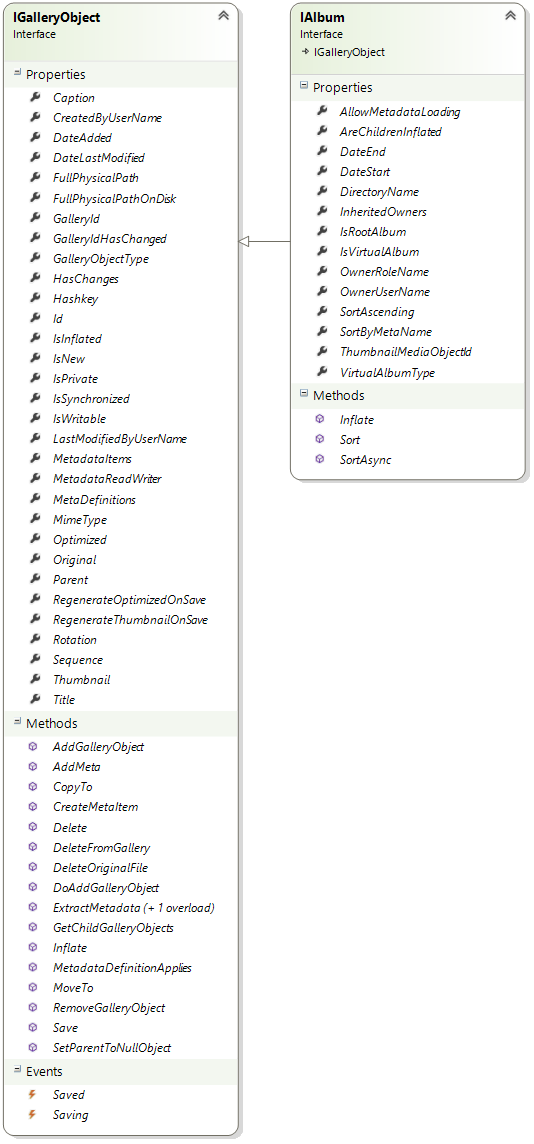Click the inheritance arrow icon beside IGalleryObject under IAlbum
Image resolution: width=534 pixels, height=1144 pixels.
click(x=305, y=53)
